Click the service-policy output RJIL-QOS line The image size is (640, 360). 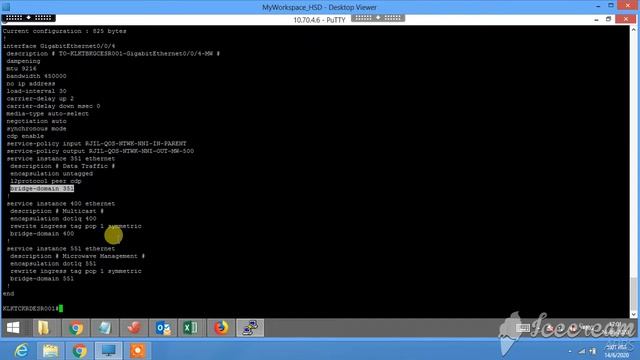click(100, 151)
